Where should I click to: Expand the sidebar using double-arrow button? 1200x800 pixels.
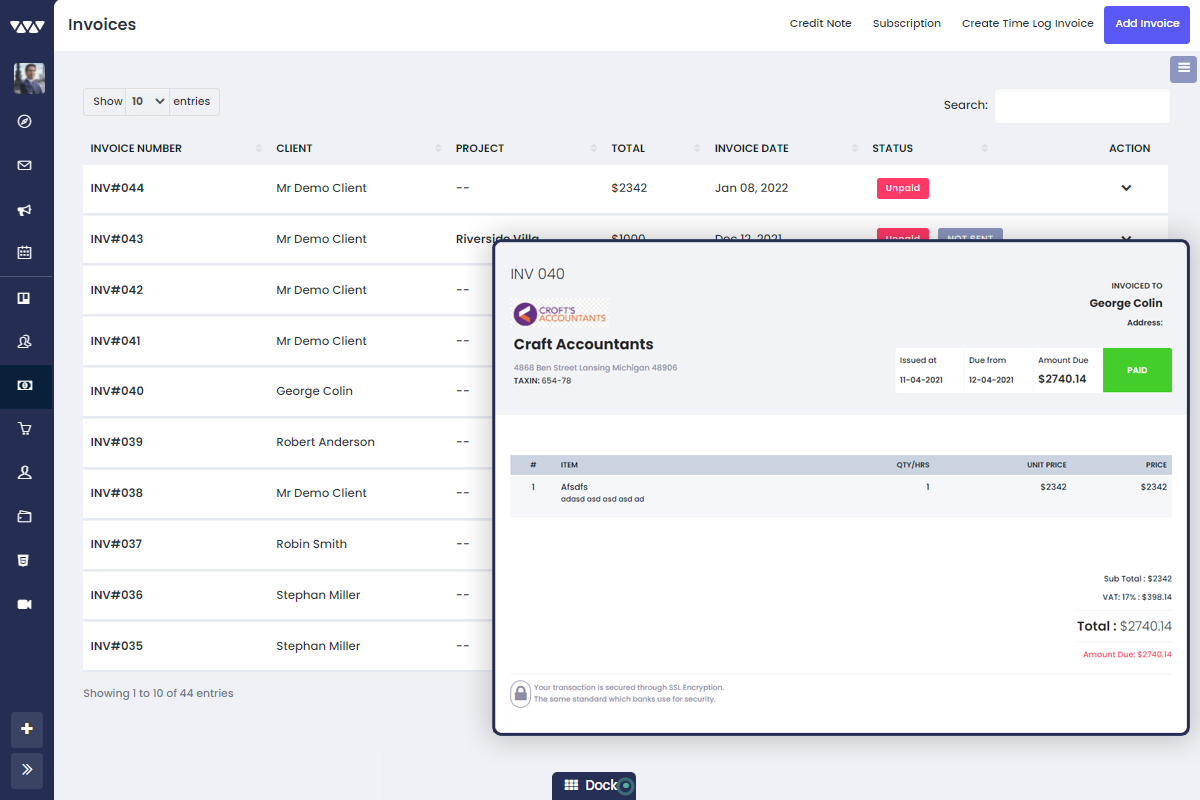click(26, 770)
